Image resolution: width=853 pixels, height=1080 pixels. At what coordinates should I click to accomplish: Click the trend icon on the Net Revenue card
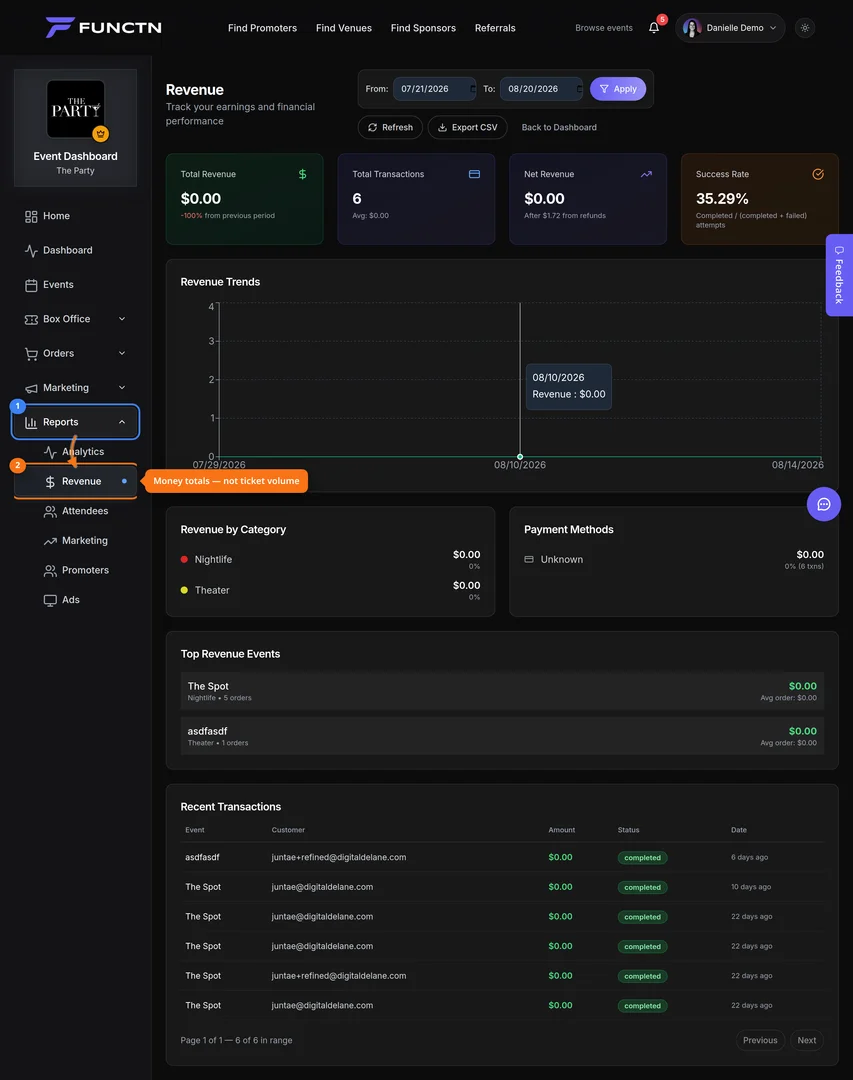(646, 174)
